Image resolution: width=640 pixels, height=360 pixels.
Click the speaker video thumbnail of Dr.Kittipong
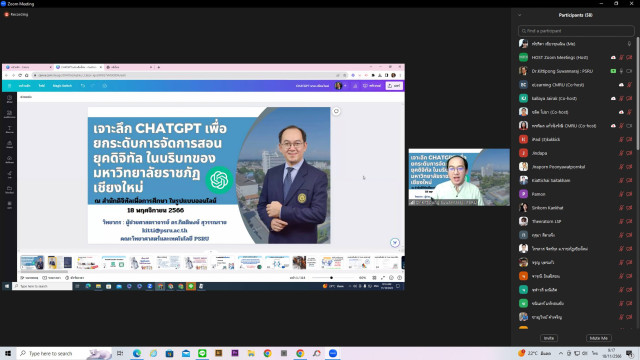point(459,177)
